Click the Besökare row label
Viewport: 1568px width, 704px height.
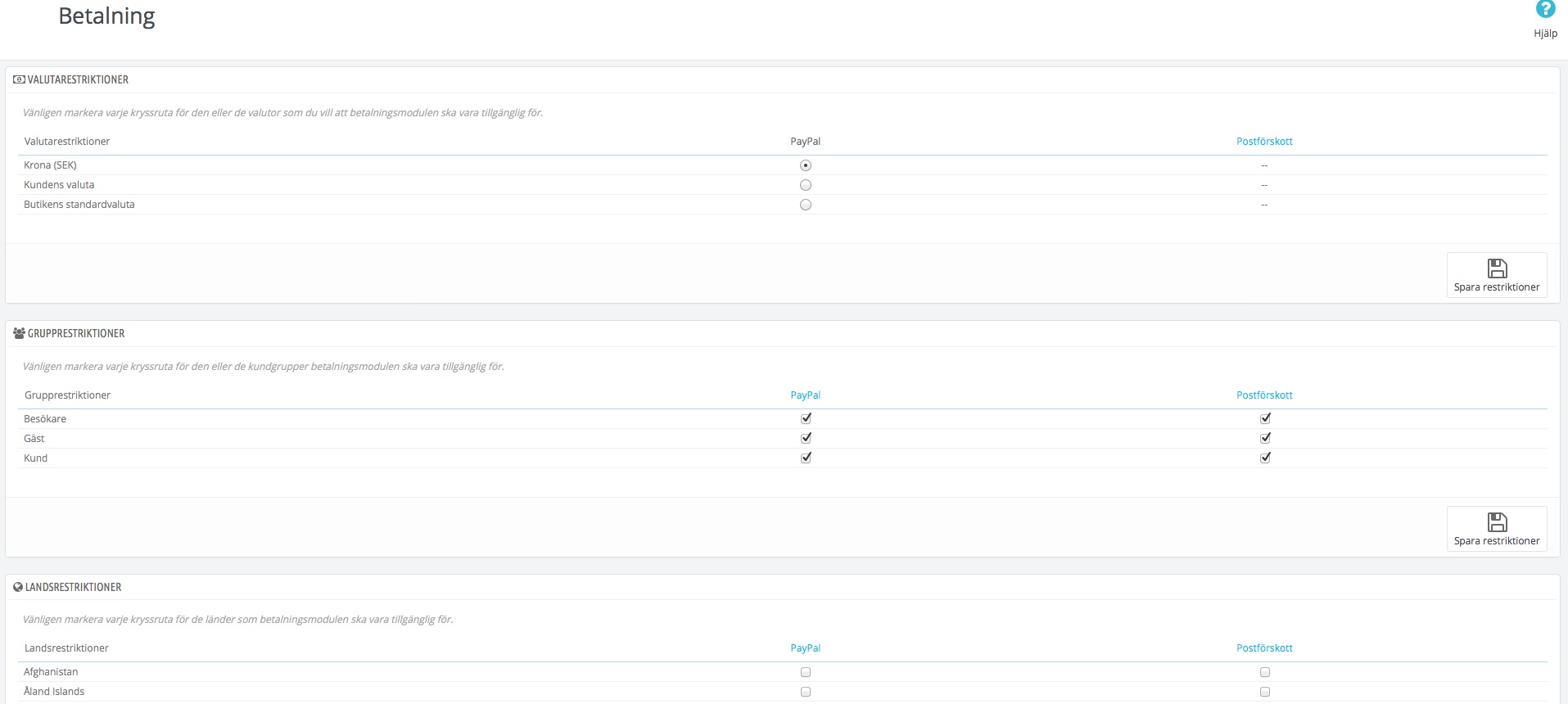(x=45, y=419)
